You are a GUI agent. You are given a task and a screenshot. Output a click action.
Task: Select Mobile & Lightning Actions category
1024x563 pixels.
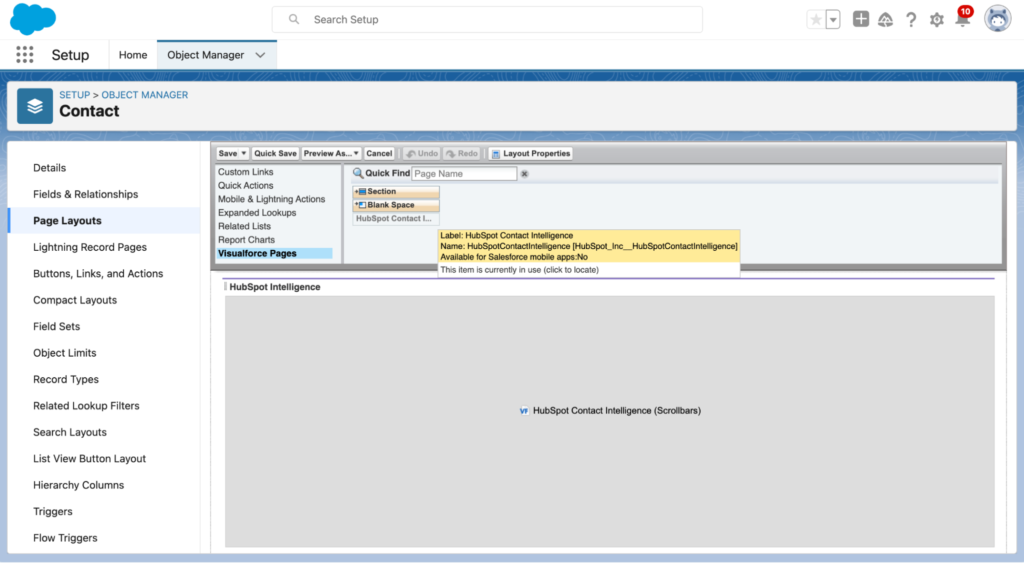pyautogui.click(x=271, y=199)
